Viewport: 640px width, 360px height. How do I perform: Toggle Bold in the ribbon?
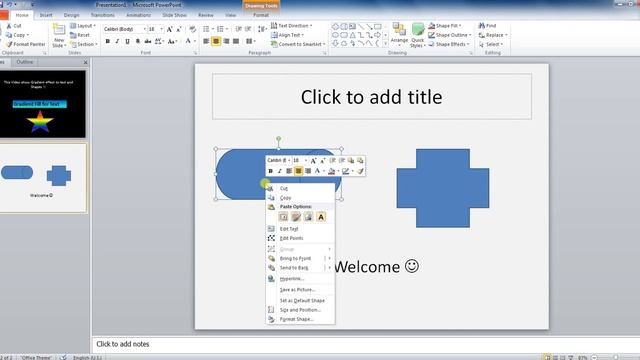pyautogui.click(x=108, y=41)
